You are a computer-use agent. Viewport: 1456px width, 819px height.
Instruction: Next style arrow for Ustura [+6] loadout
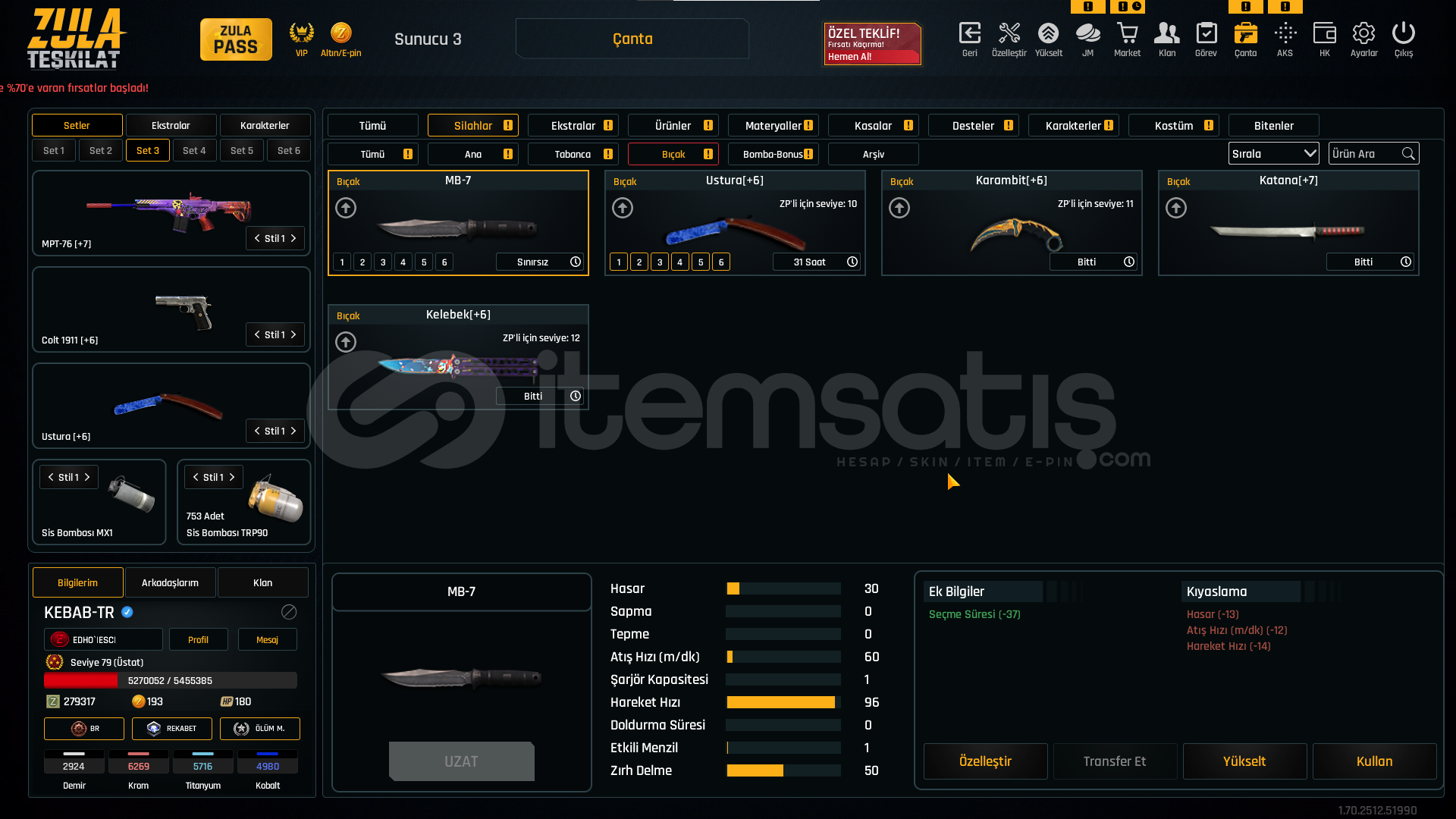293,431
